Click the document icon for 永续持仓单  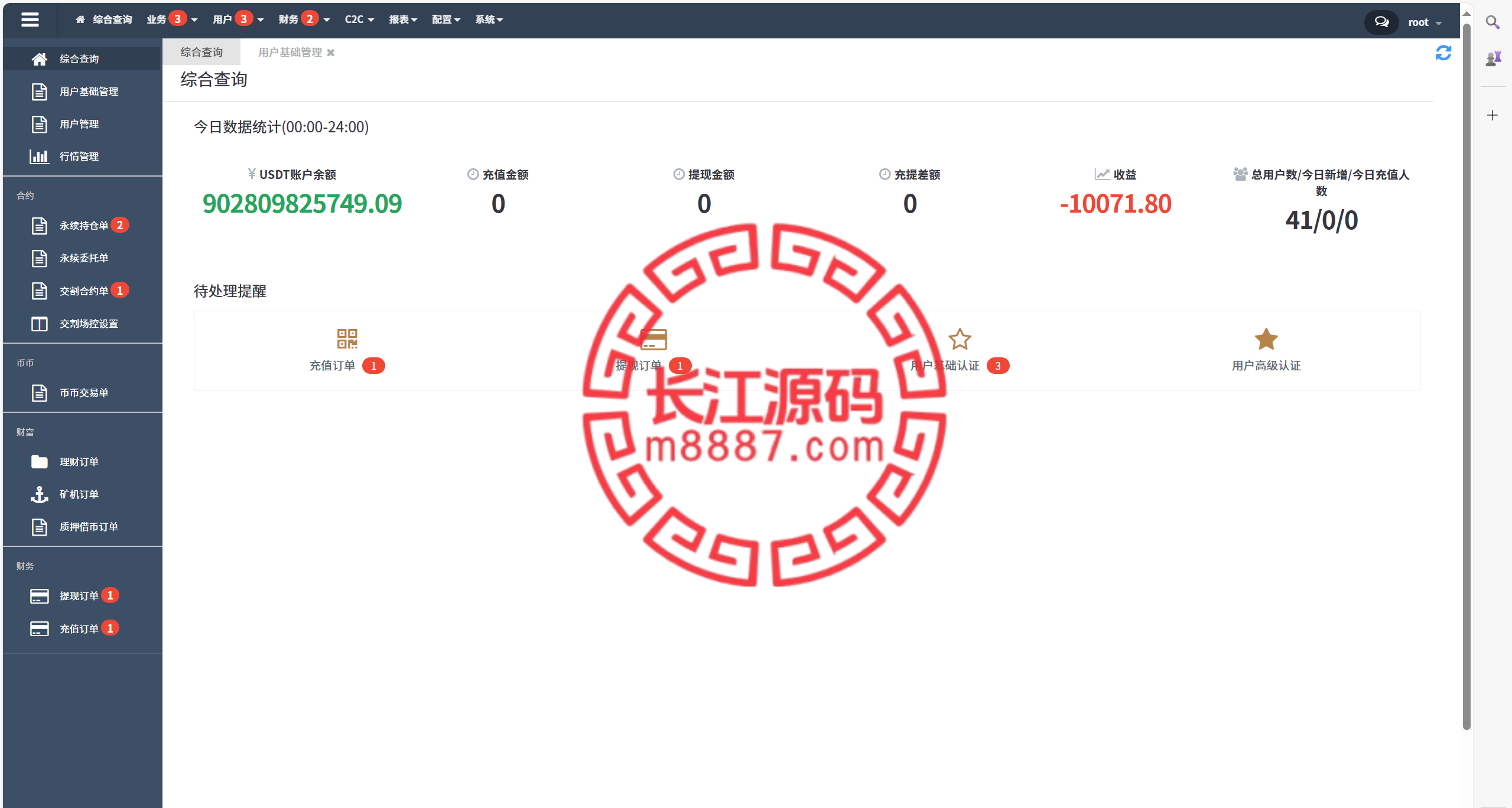click(x=39, y=226)
